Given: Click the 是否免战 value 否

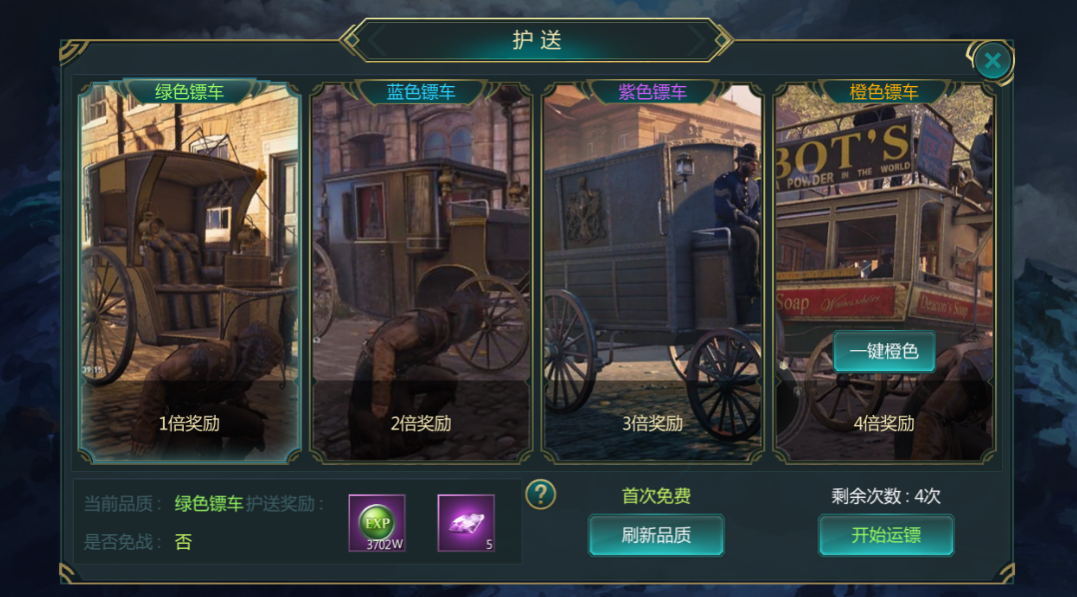Looking at the screenshot, I should (183, 542).
